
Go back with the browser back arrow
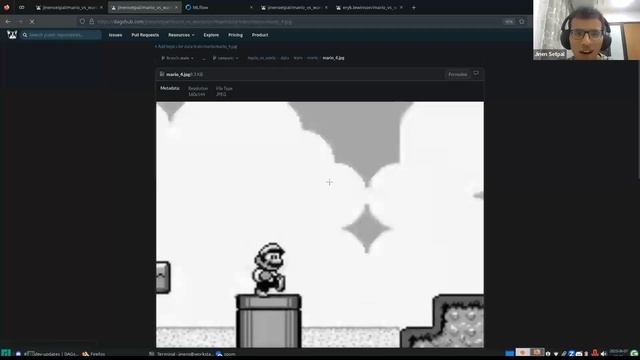click(x=9, y=21)
